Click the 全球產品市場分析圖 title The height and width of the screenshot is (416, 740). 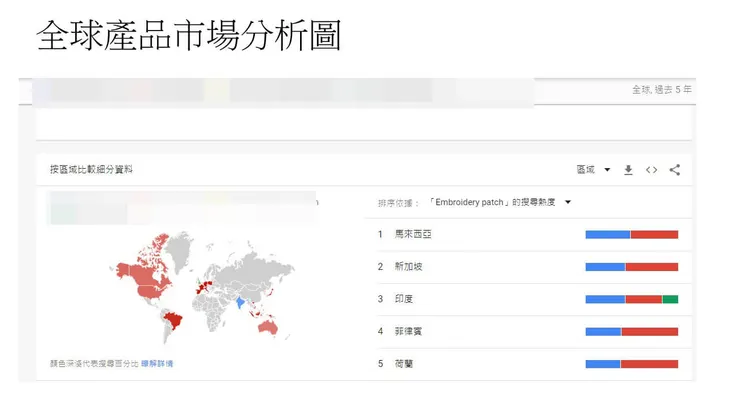pos(189,35)
